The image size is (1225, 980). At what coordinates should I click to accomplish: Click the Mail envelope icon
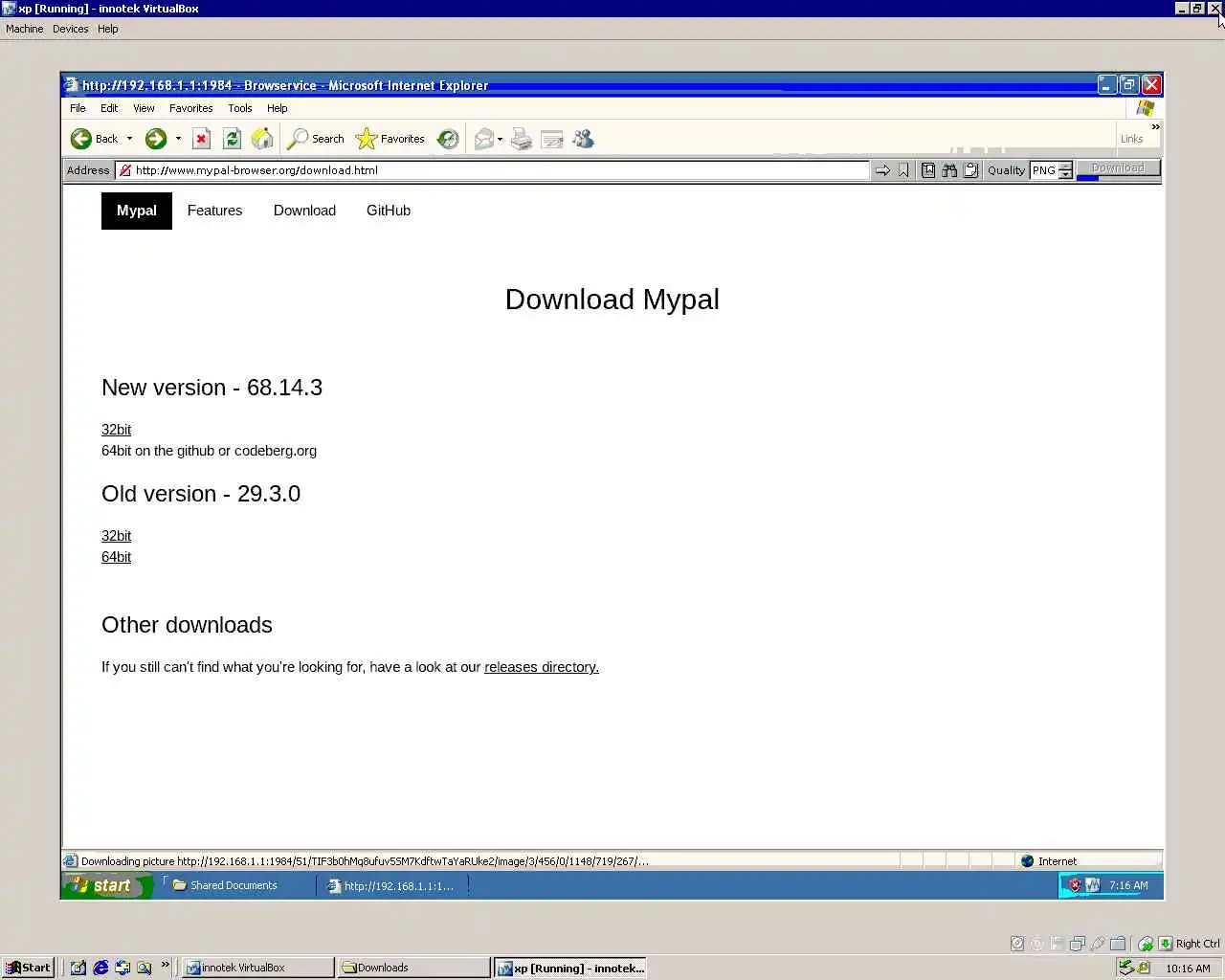(x=484, y=139)
